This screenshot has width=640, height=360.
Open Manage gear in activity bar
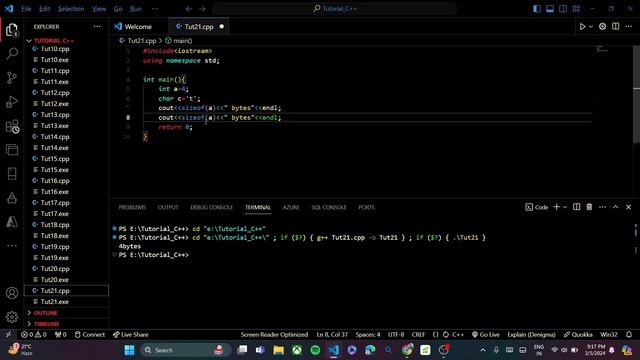(x=12, y=317)
